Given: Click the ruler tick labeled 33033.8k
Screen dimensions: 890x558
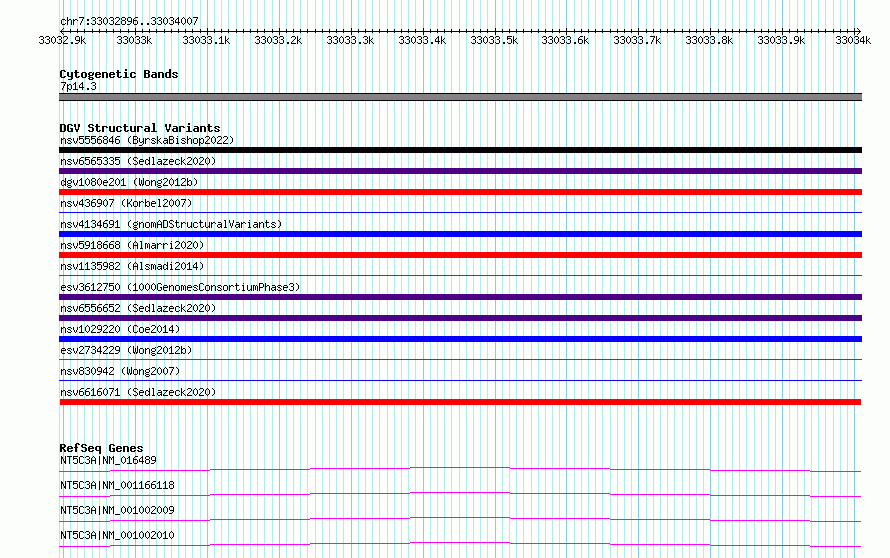Looking at the screenshot, I should click(710, 40).
